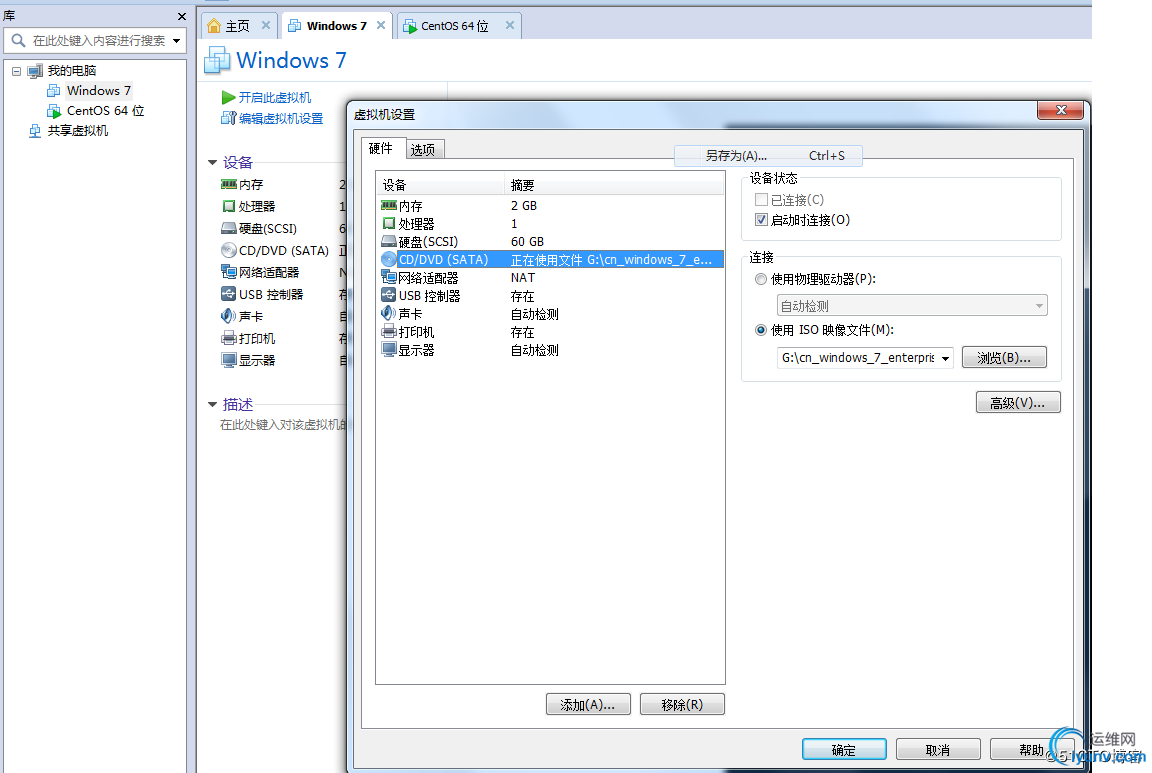Click the 添加(A)... button
This screenshot has width=1152, height=773.
(x=588, y=705)
